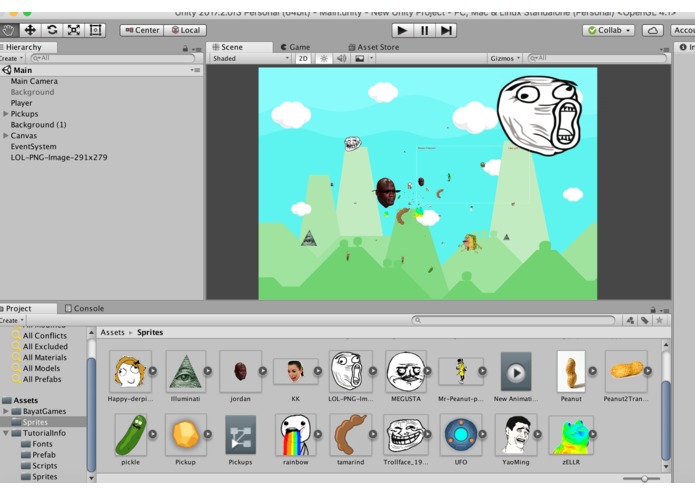The height and width of the screenshot is (494, 695).
Task: Click the cloud services icon
Action: tap(653, 30)
